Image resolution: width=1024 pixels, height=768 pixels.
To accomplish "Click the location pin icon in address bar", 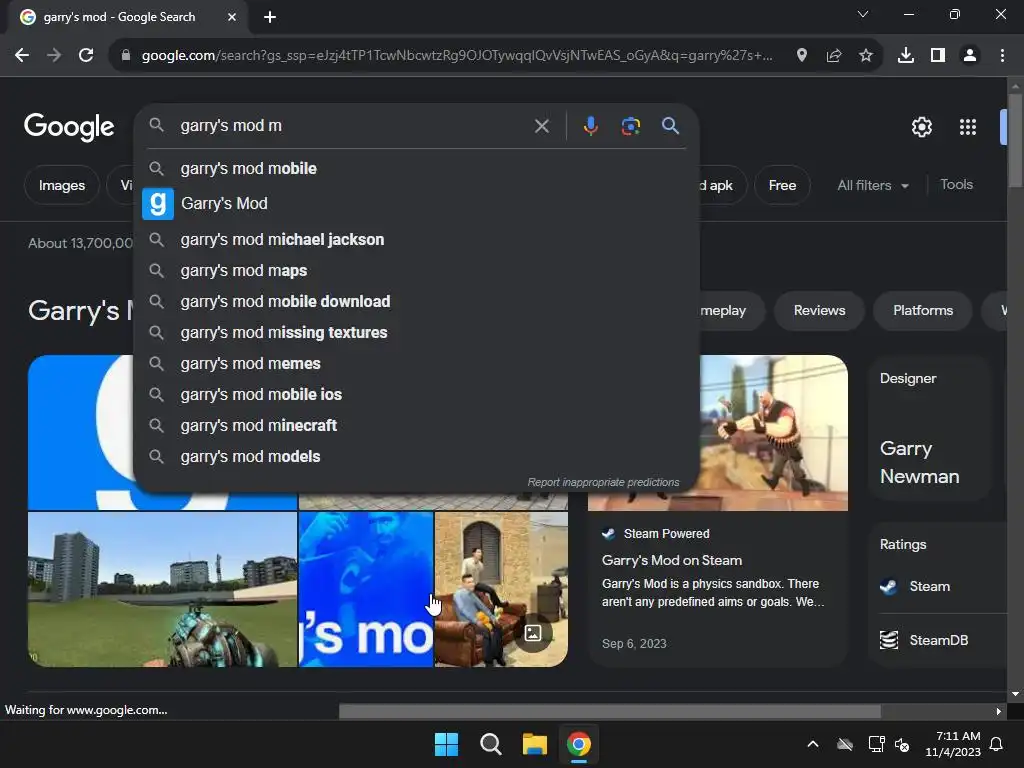I will [x=802, y=56].
